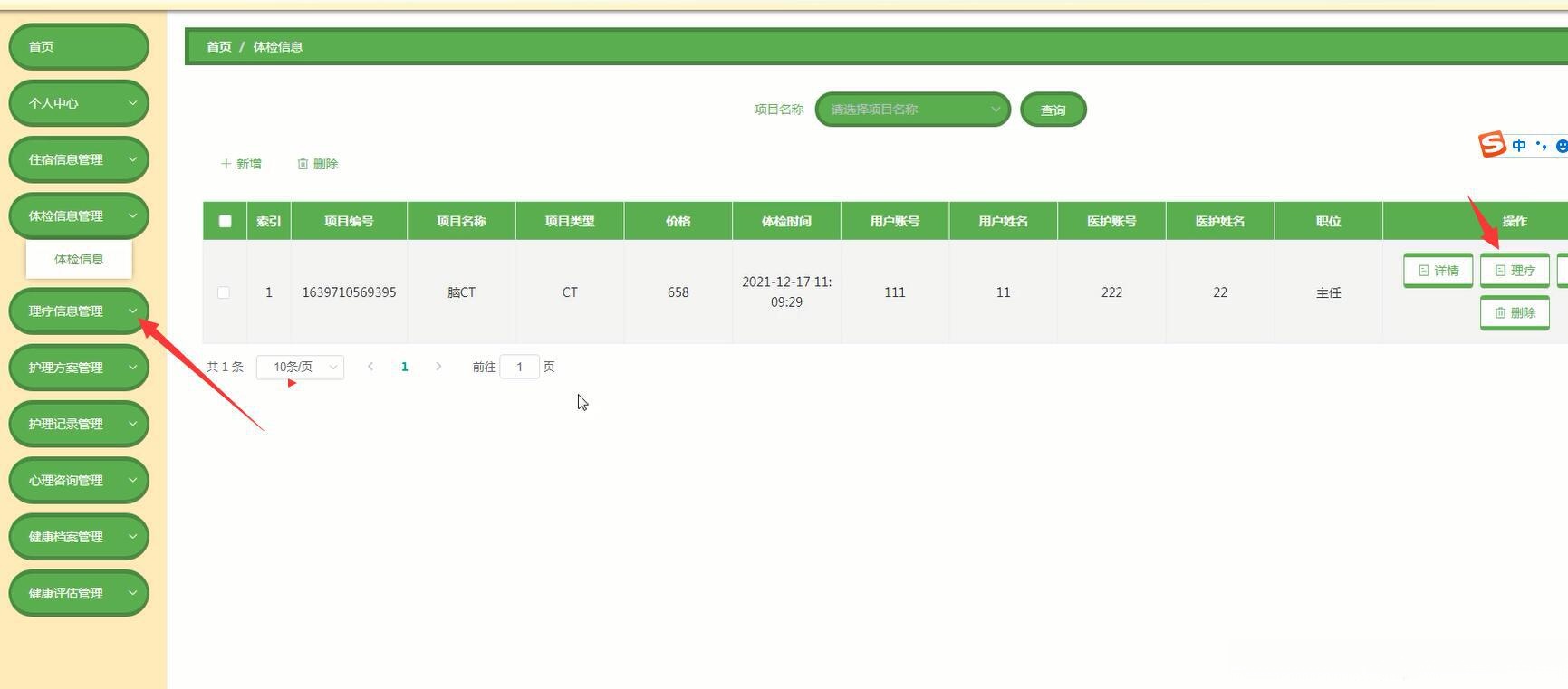Select the medical account cell 222
The height and width of the screenshot is (689, 1568).
pyautogui.click(x=1111, y=292)
